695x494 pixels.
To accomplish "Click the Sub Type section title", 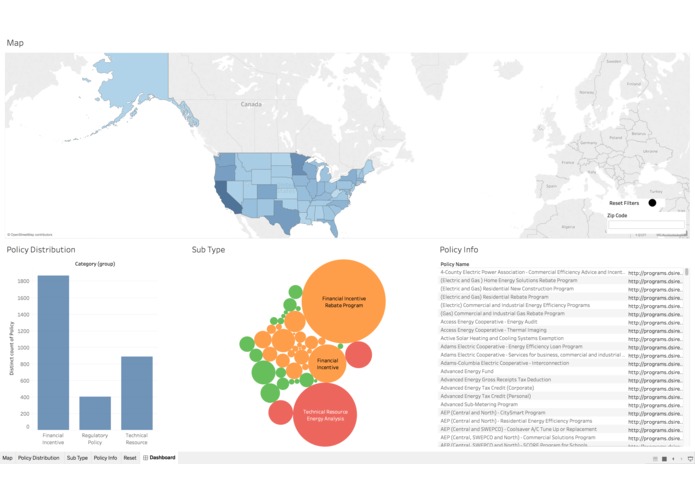I will click(x=208, y=250).
